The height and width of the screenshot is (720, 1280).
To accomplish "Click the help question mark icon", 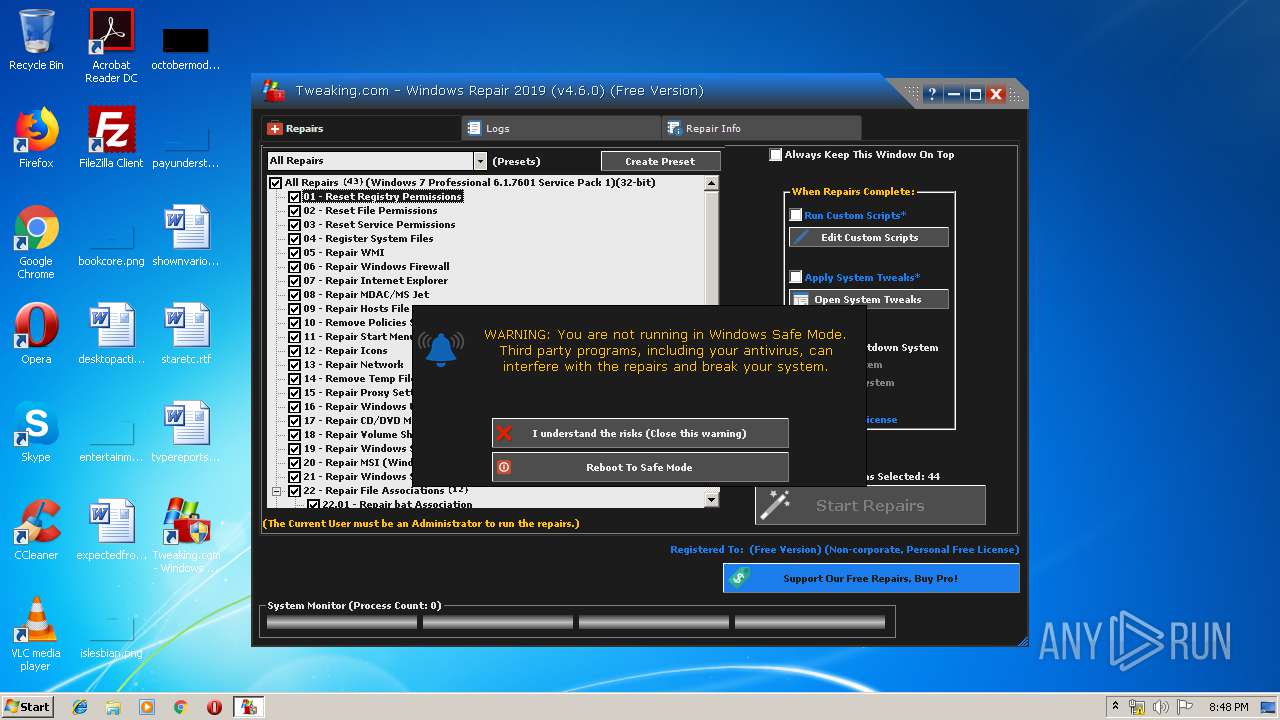I will point(932,94).
